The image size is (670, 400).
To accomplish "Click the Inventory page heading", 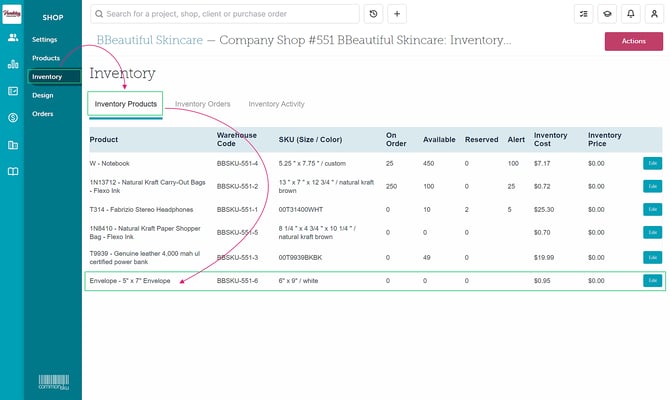I will [x=122, y=73].
